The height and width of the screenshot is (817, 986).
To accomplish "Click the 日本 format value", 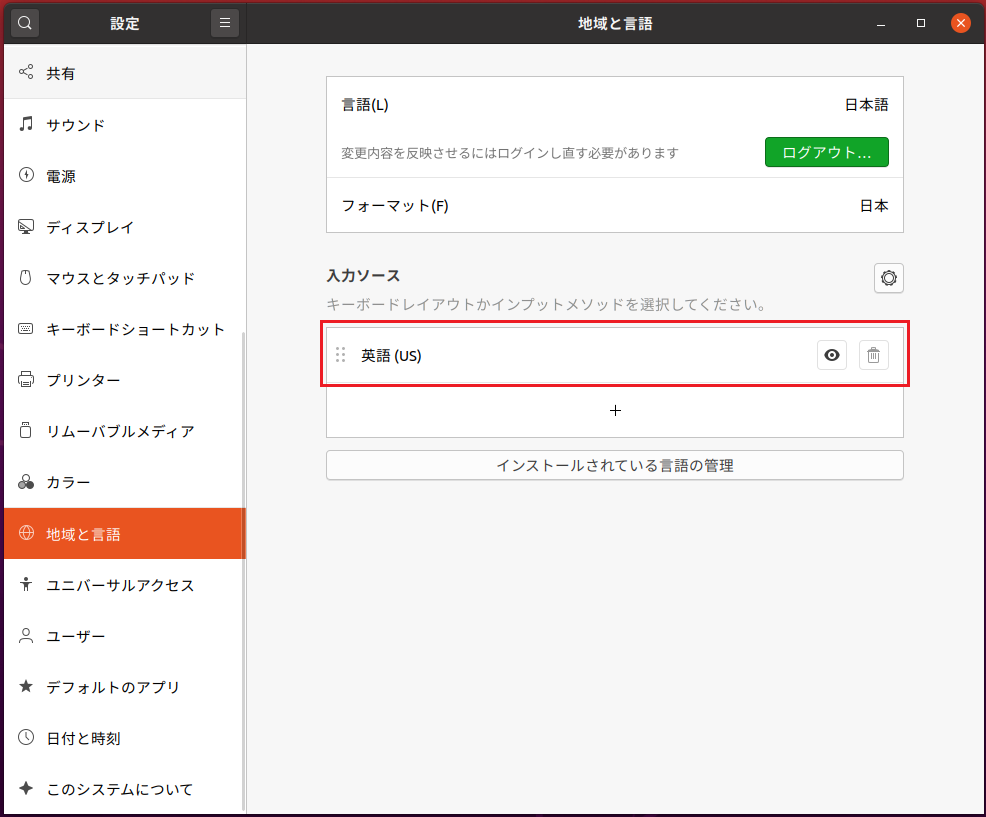I will (873, 206).
